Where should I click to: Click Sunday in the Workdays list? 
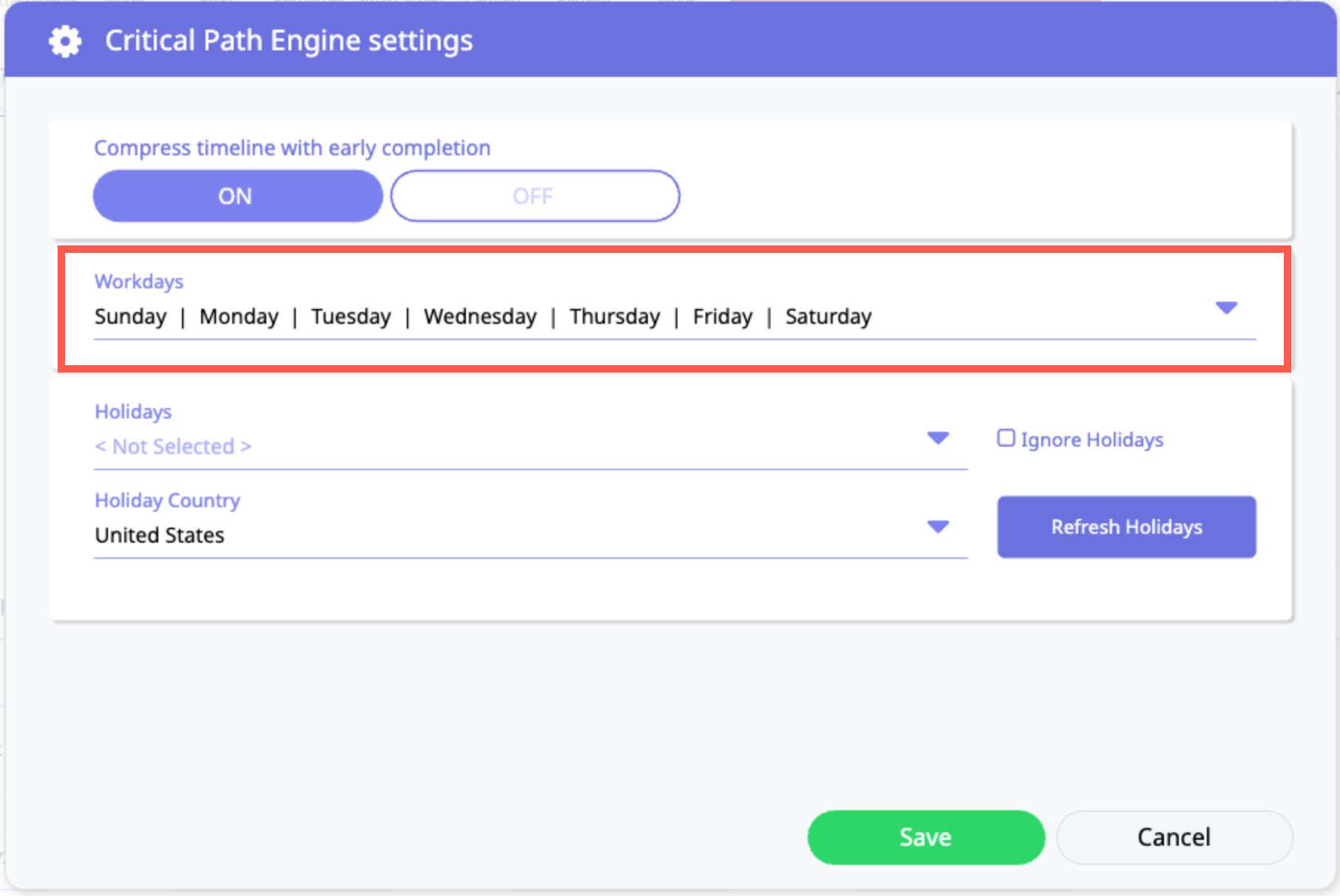pyautogui.click(x=131, y=316)
